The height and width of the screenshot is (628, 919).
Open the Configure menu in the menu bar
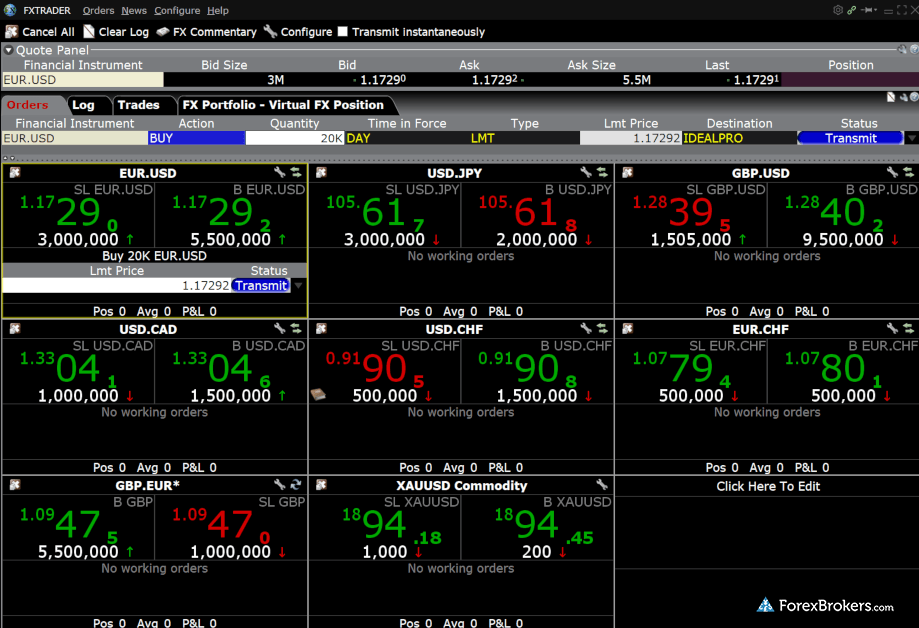[177, 11]
